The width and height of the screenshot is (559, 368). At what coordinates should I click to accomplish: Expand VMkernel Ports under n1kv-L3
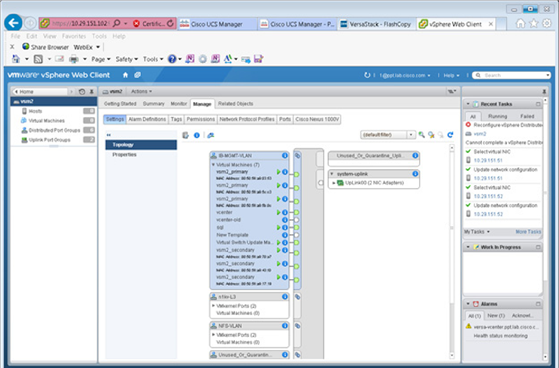click(213, 306)
